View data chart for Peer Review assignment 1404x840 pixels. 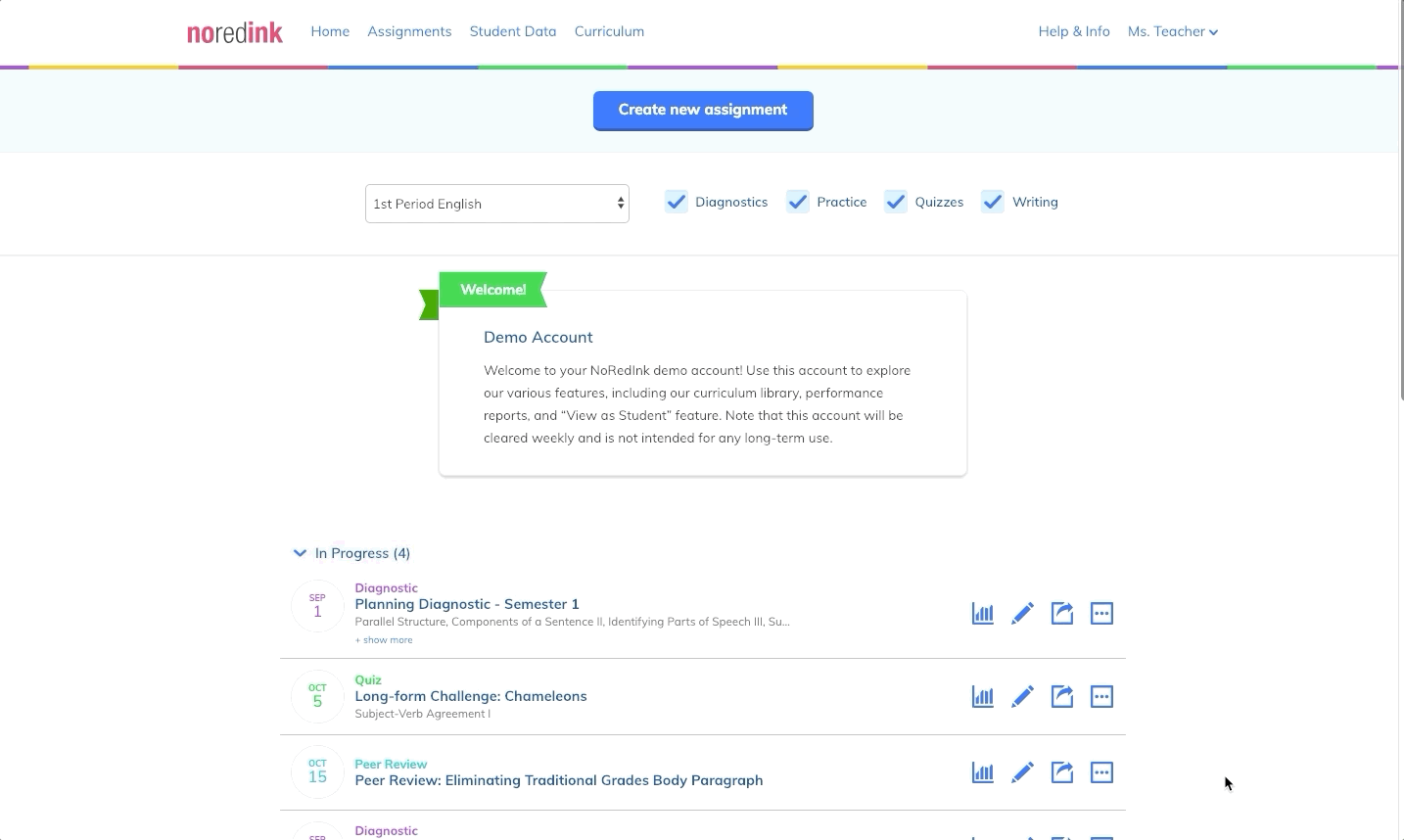[x=982, y=772]
